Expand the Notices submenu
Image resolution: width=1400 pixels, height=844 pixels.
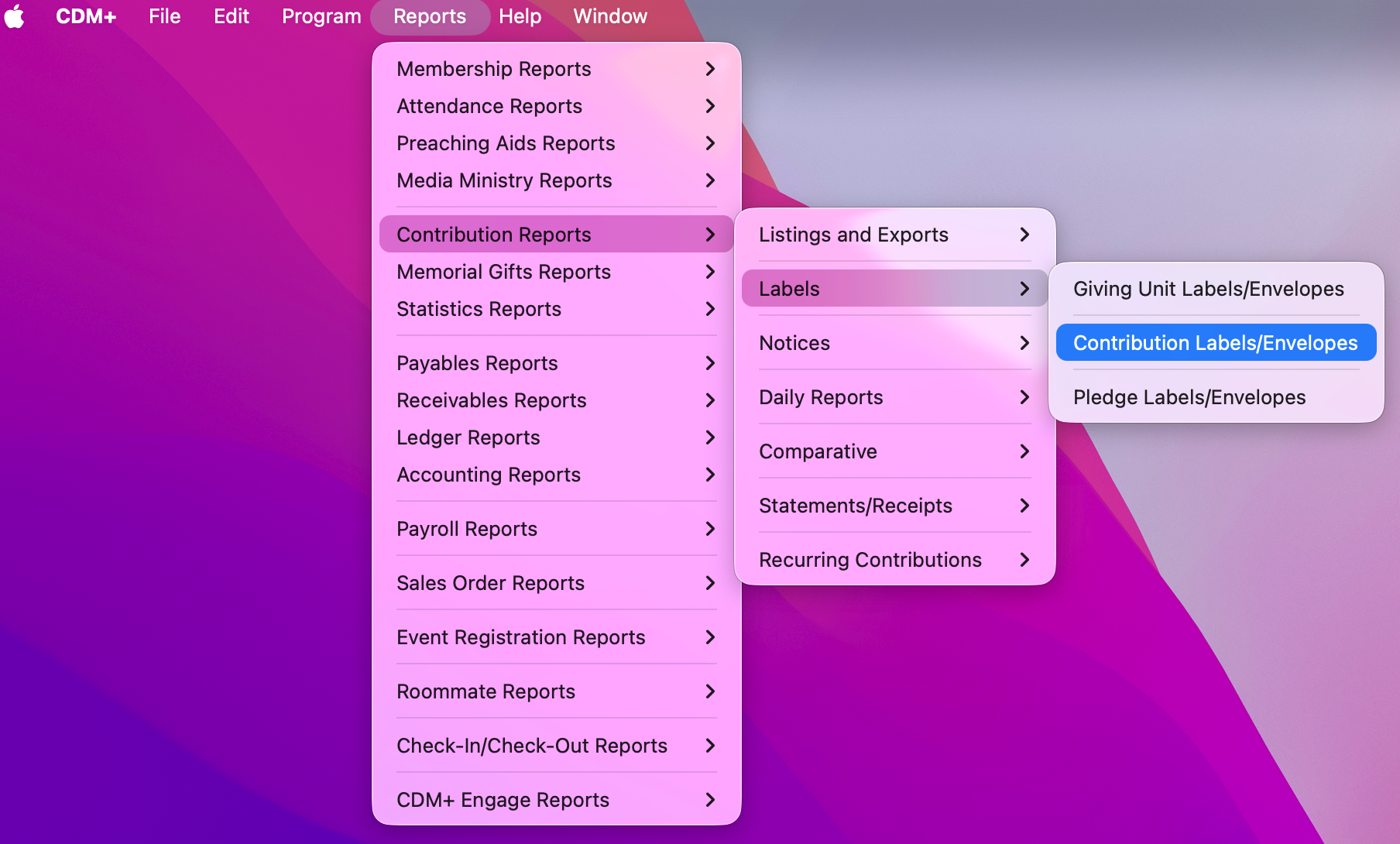894,343
